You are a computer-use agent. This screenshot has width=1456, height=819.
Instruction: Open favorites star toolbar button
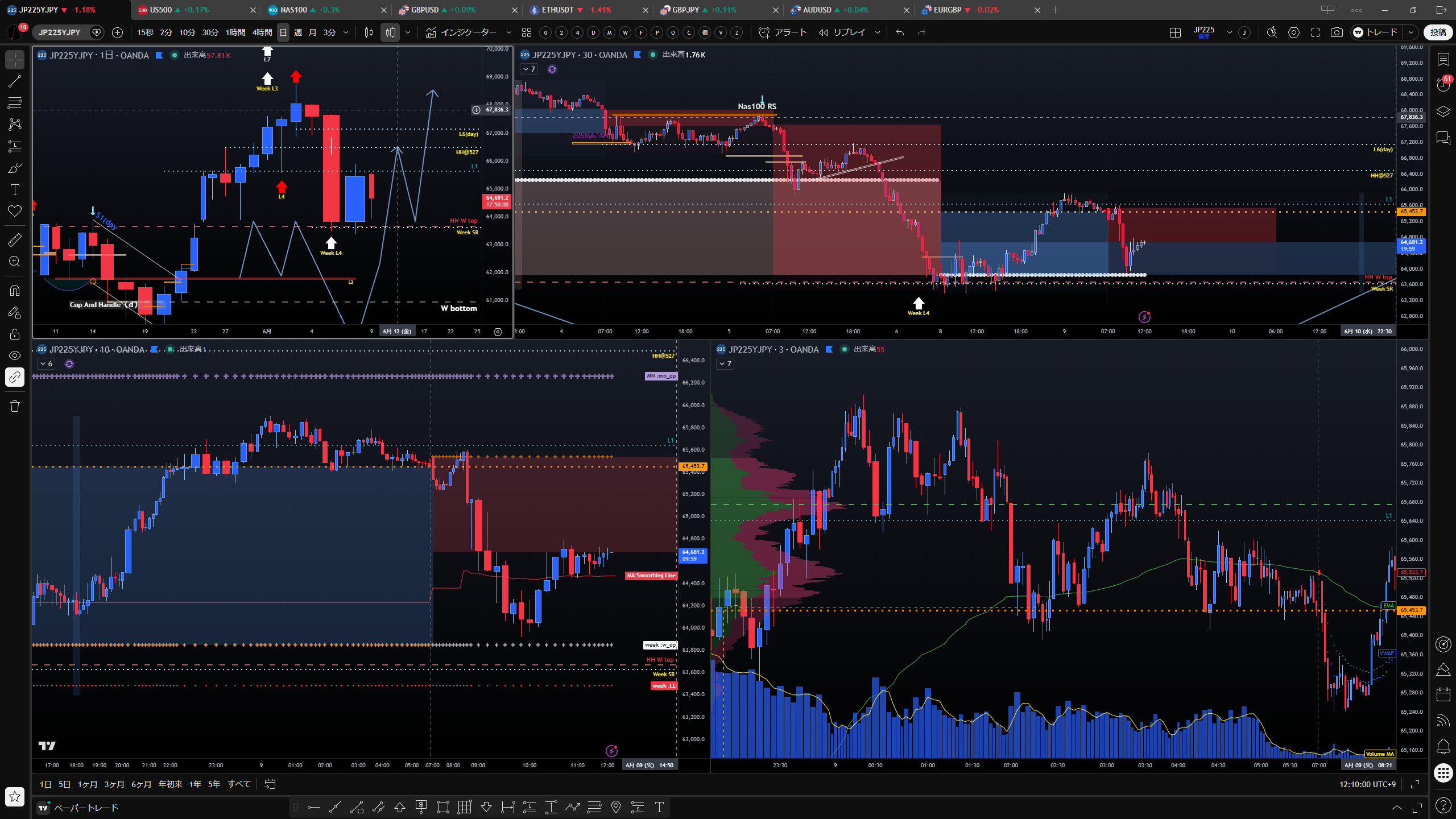(x=15, y=797)
